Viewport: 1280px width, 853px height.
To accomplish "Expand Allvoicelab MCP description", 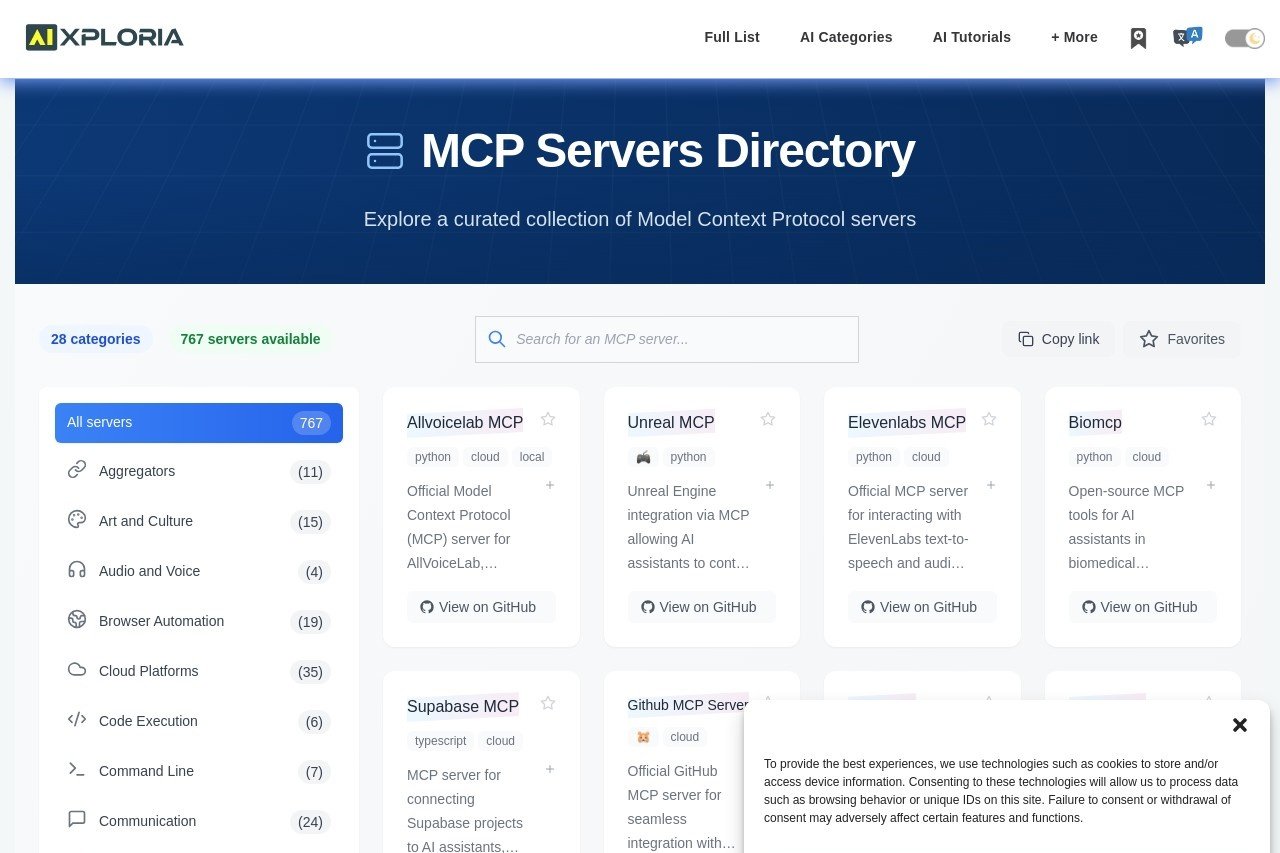I will 550,485.
